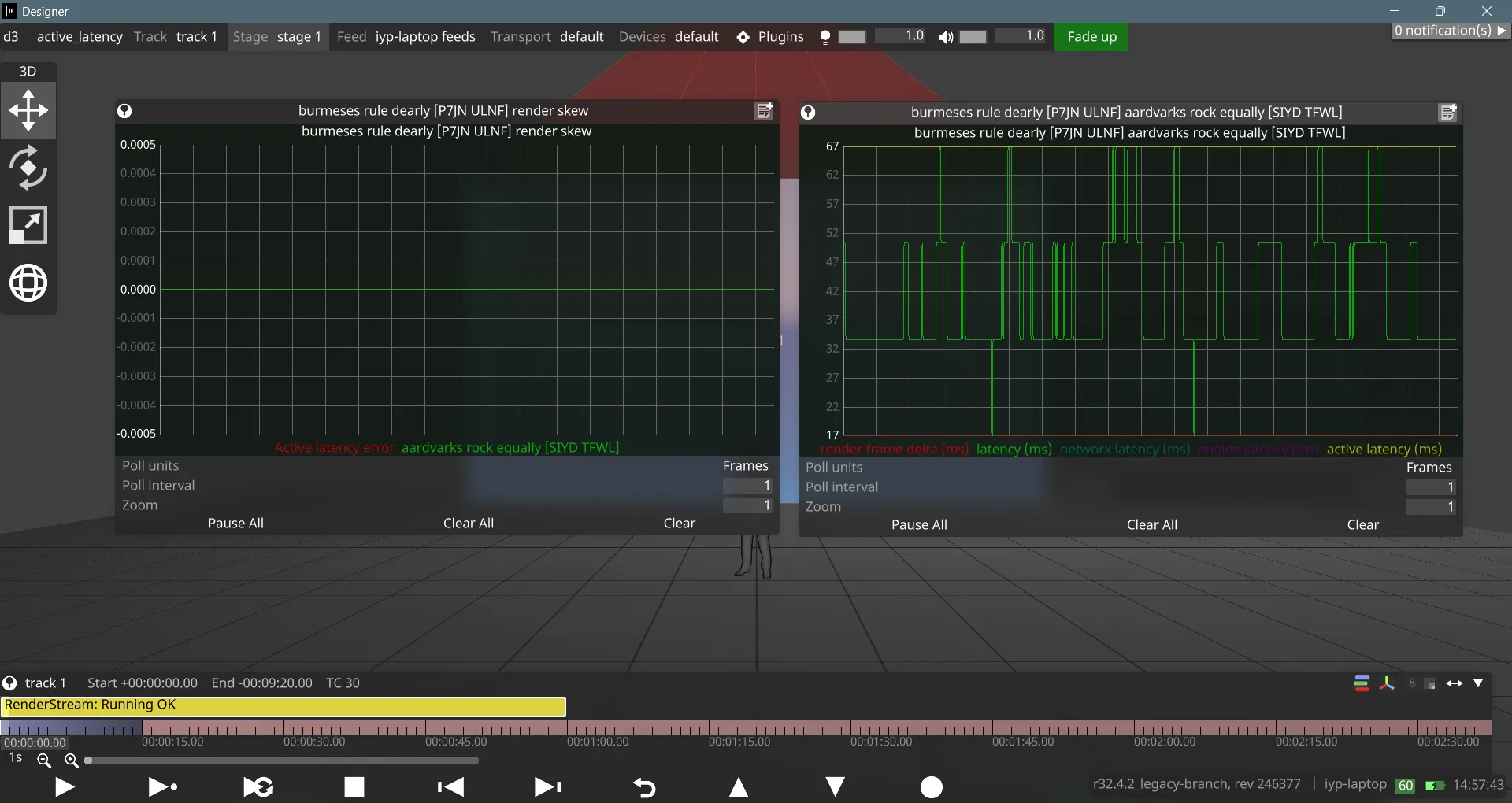The image size is (1512, 803).
Task: Click the Fade up button
Action: 1091,36
